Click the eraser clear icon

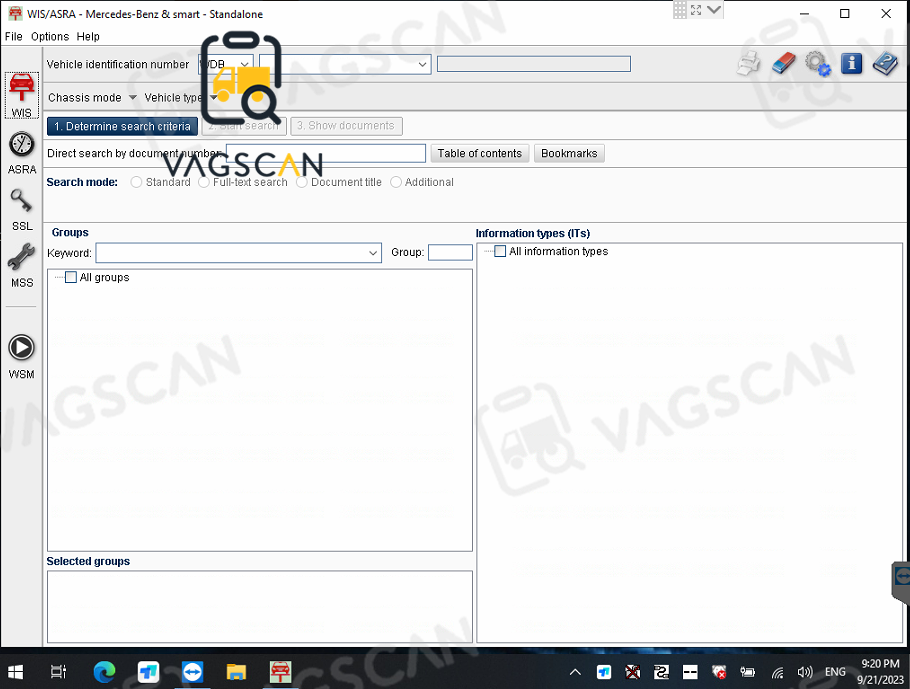point(783,63)
